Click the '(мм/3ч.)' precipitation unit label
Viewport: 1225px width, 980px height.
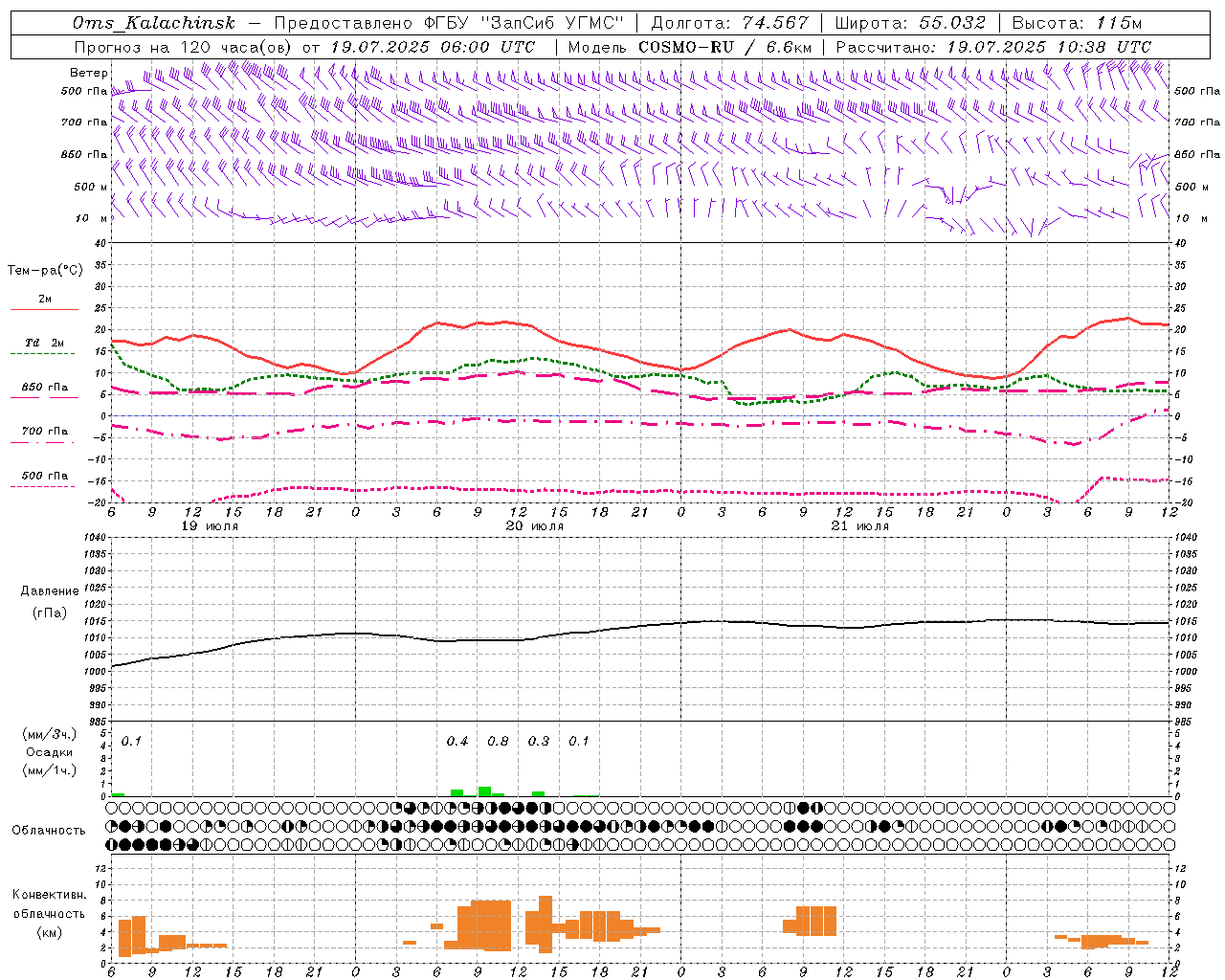pos(49,735)
